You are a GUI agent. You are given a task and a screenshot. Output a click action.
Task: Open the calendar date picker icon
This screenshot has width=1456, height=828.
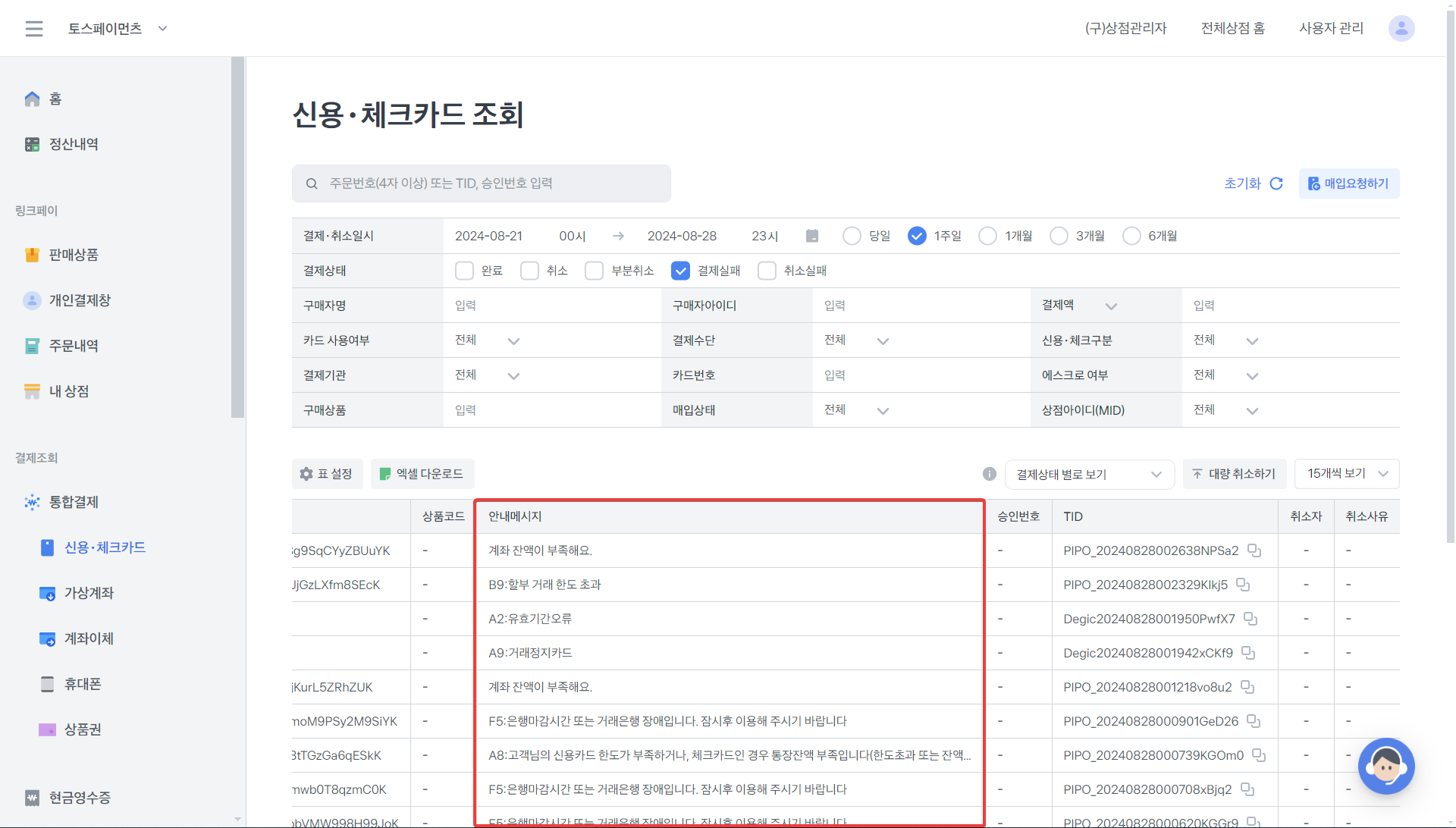(x=812, y=236)
